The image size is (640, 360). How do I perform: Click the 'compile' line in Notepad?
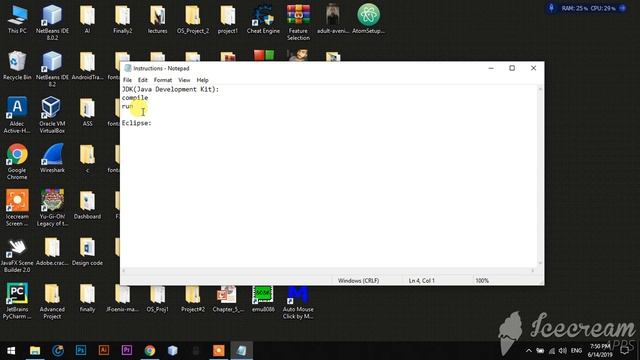[135, 98]
